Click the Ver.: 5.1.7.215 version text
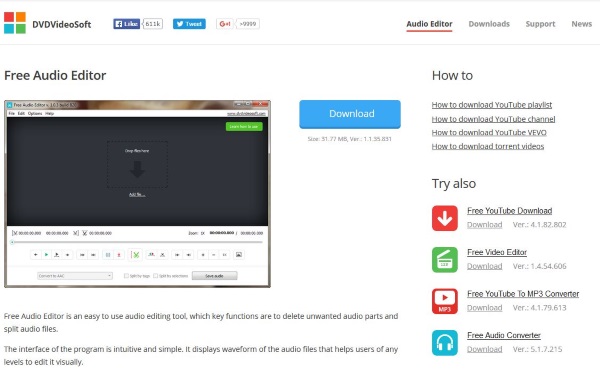Viewport: 600px width, 369px height. pyautogui.click(x=538, y=349)
